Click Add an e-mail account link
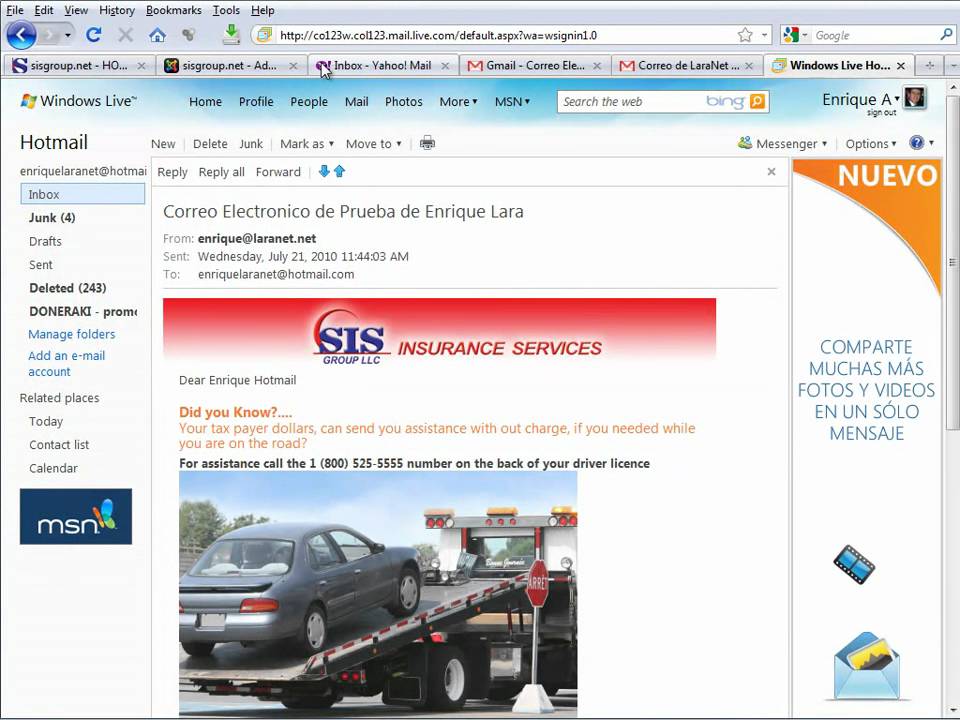The width and height of the screenshot is (960, 720). click(66, 364)
